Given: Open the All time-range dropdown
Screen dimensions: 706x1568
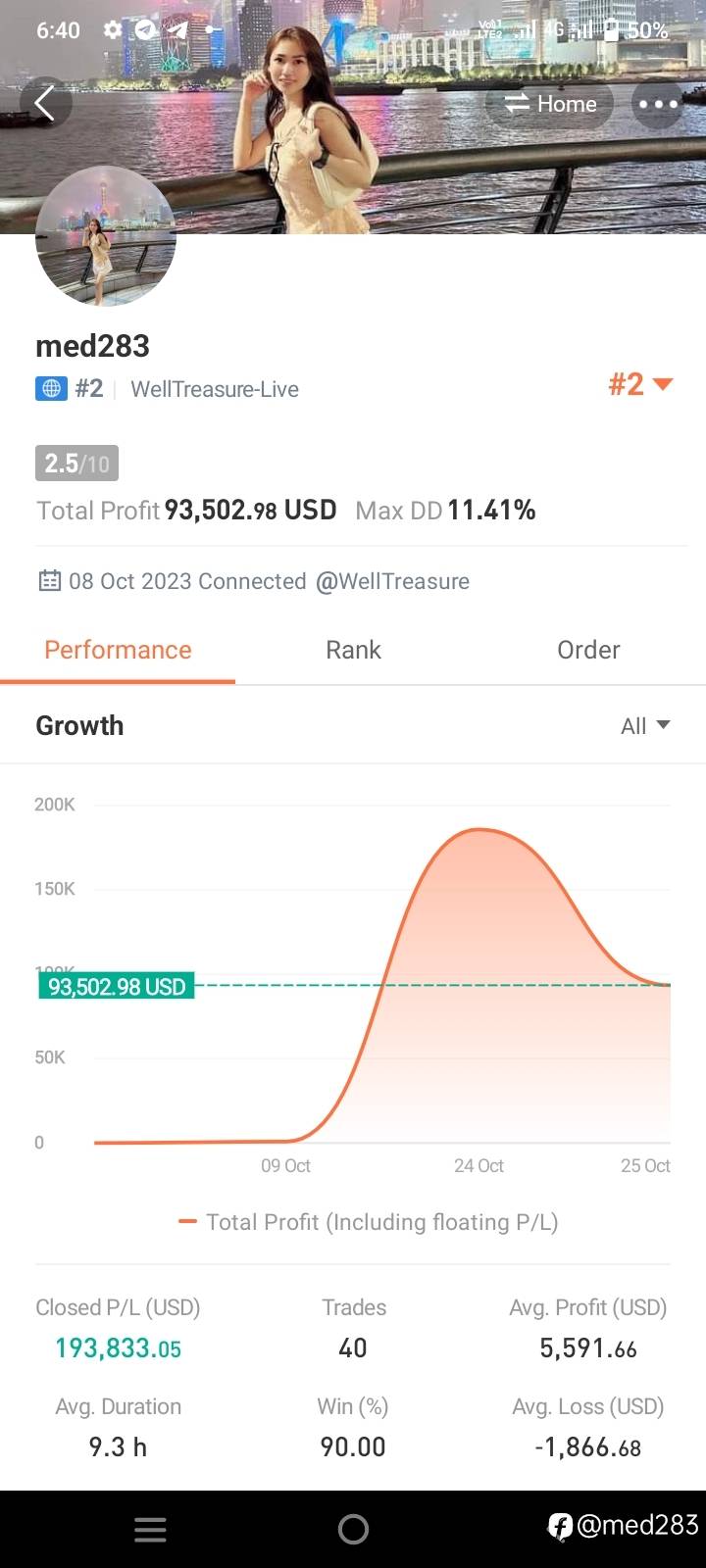Looking at the screenshot, I should click(645, 726).
